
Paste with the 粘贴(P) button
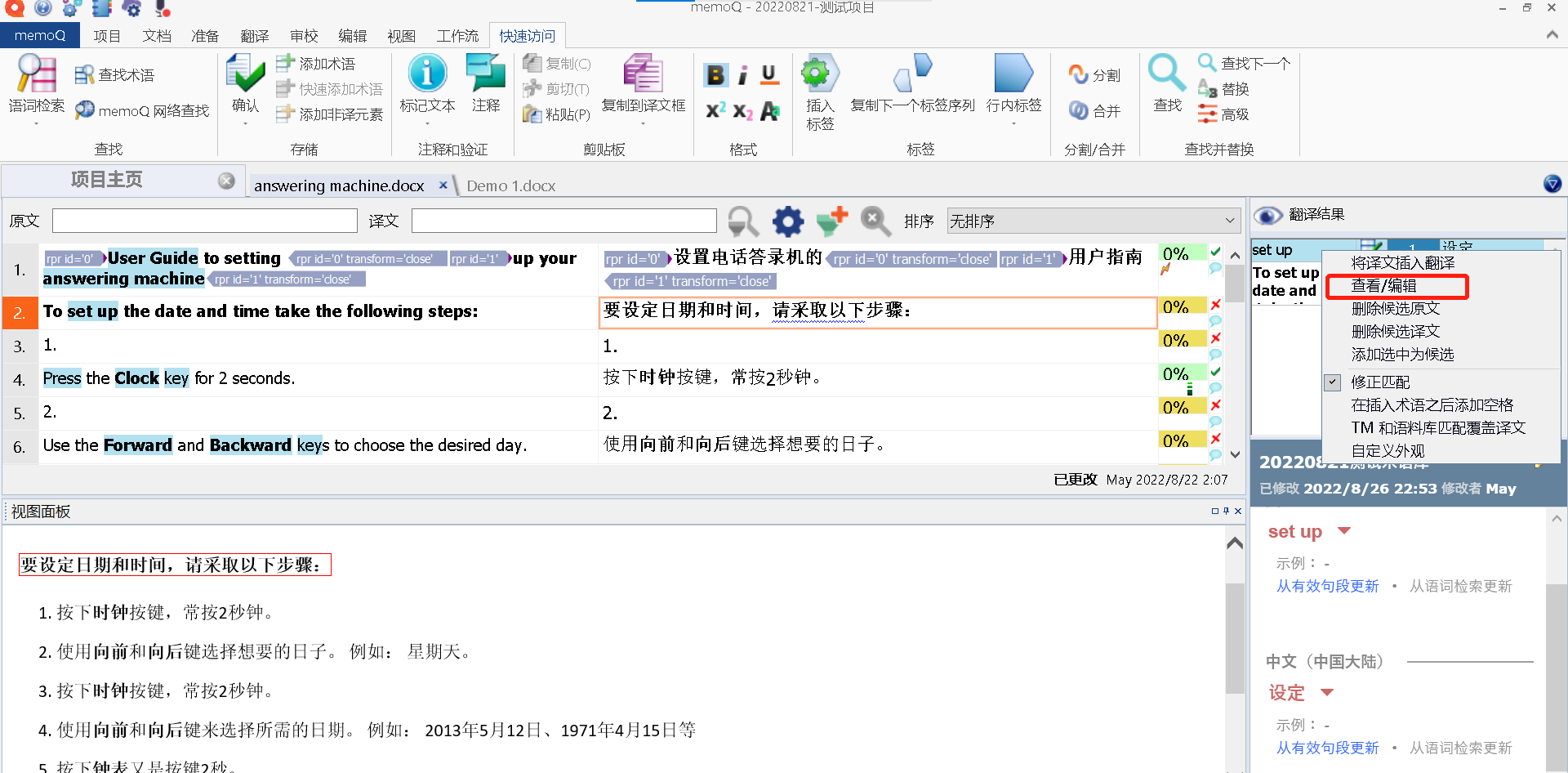pyautogui.click(x=556, y=114)
